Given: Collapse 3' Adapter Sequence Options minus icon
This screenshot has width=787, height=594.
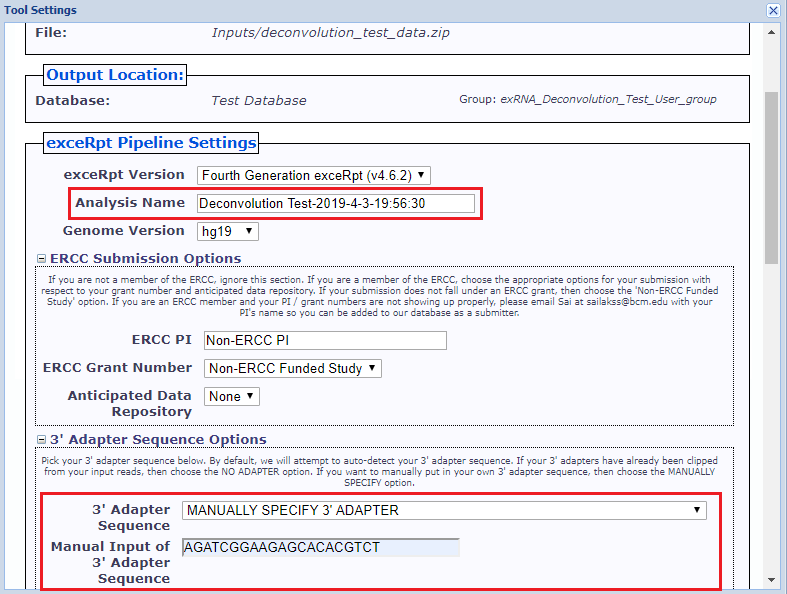Looking at the screenshot, I should point(41,439).
